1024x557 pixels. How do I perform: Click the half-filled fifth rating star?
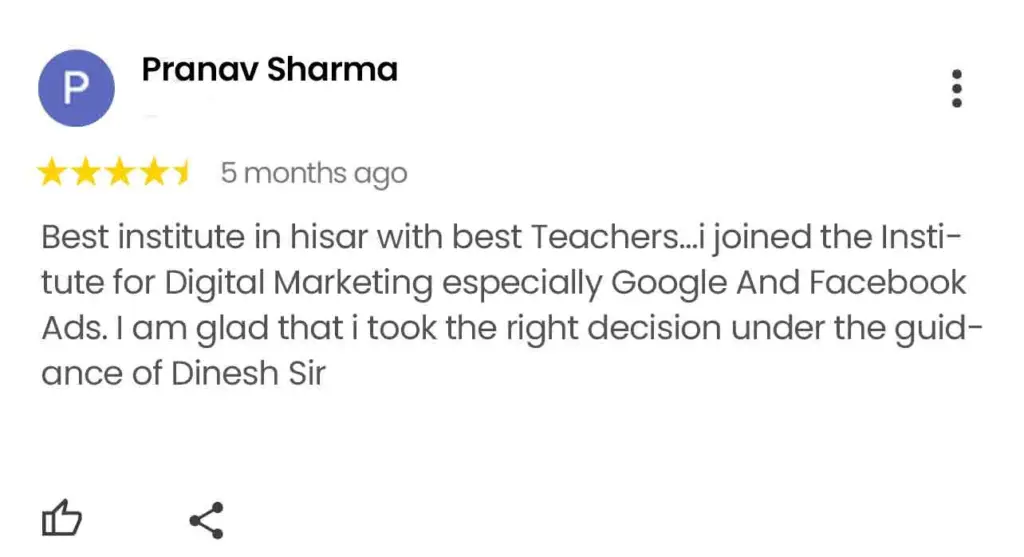point(182,174)
